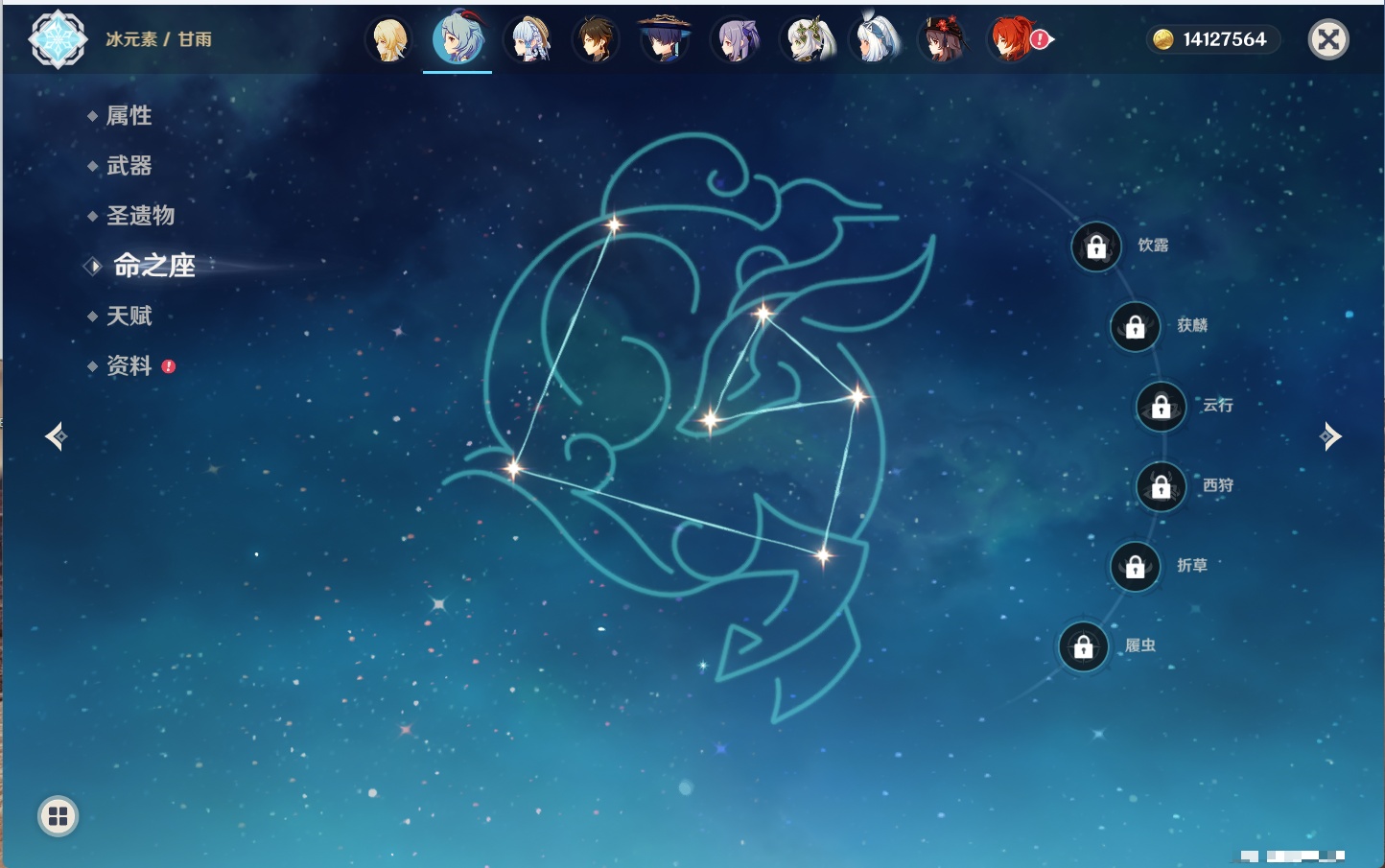Open the locked 饮露 constellation node

click(x=1096, y=247)
